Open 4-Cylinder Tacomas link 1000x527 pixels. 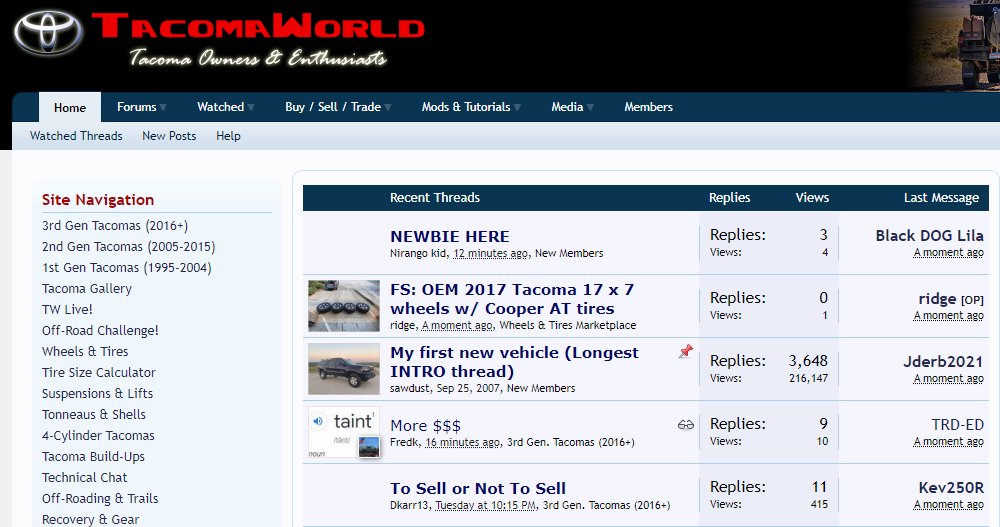tap(98, 436)
